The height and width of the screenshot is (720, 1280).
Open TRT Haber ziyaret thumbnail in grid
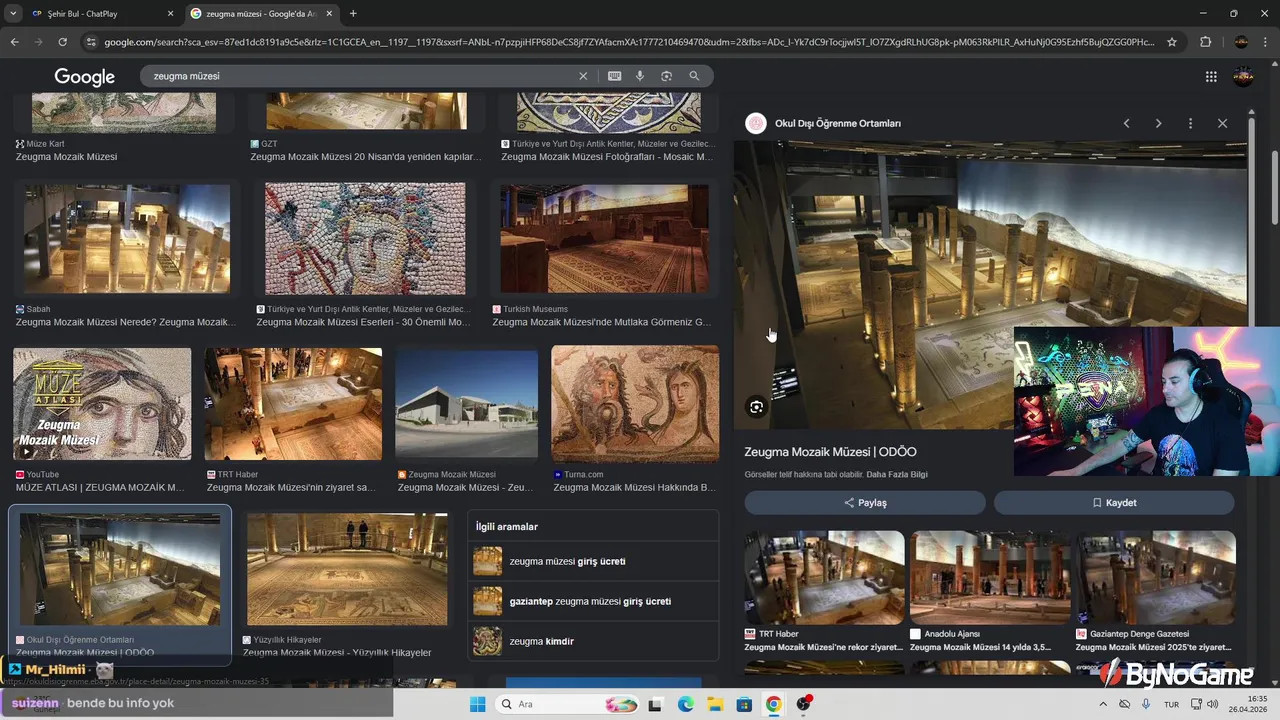(293, 404)
